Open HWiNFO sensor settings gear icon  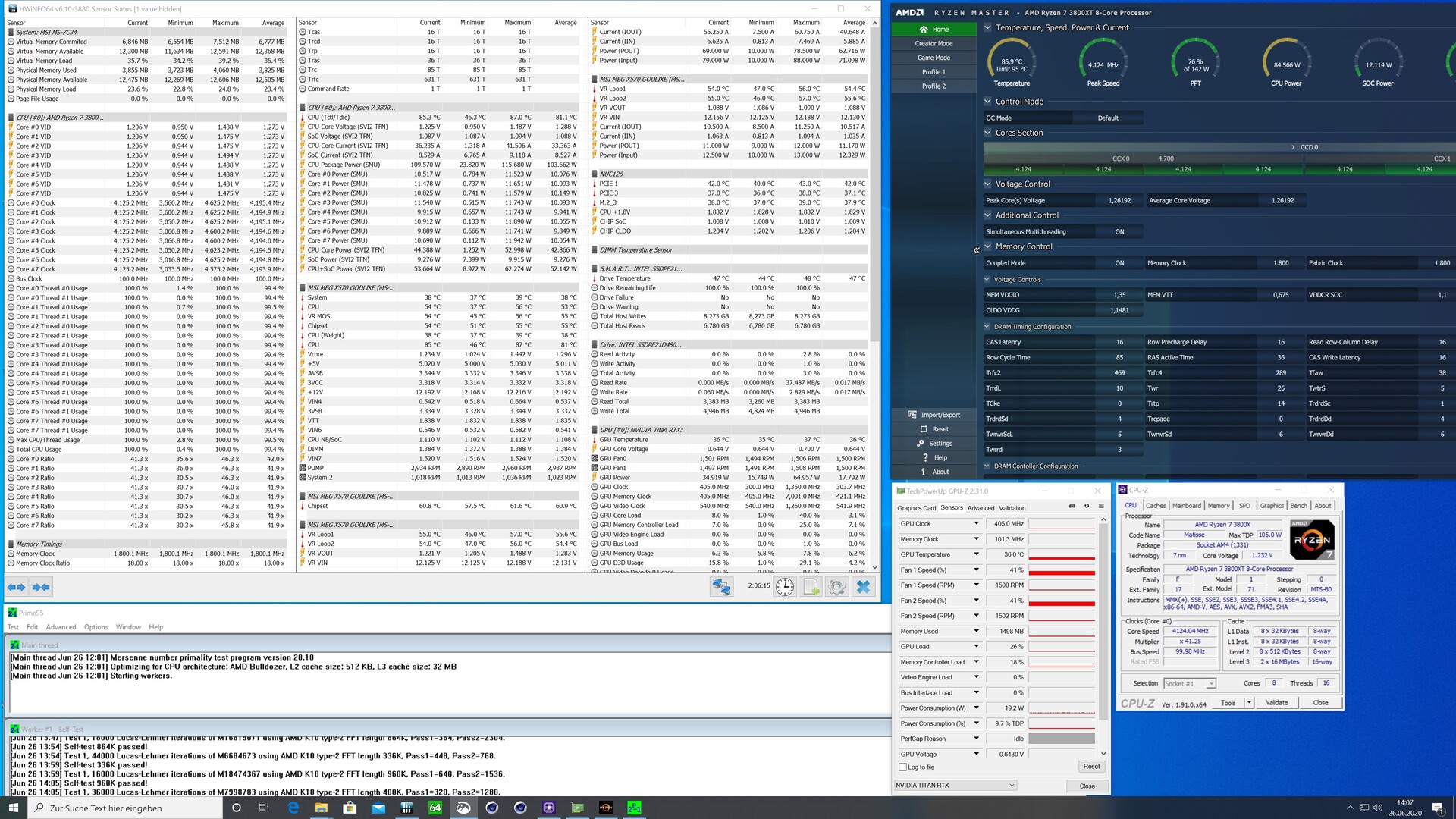click(x=836, y=587)
